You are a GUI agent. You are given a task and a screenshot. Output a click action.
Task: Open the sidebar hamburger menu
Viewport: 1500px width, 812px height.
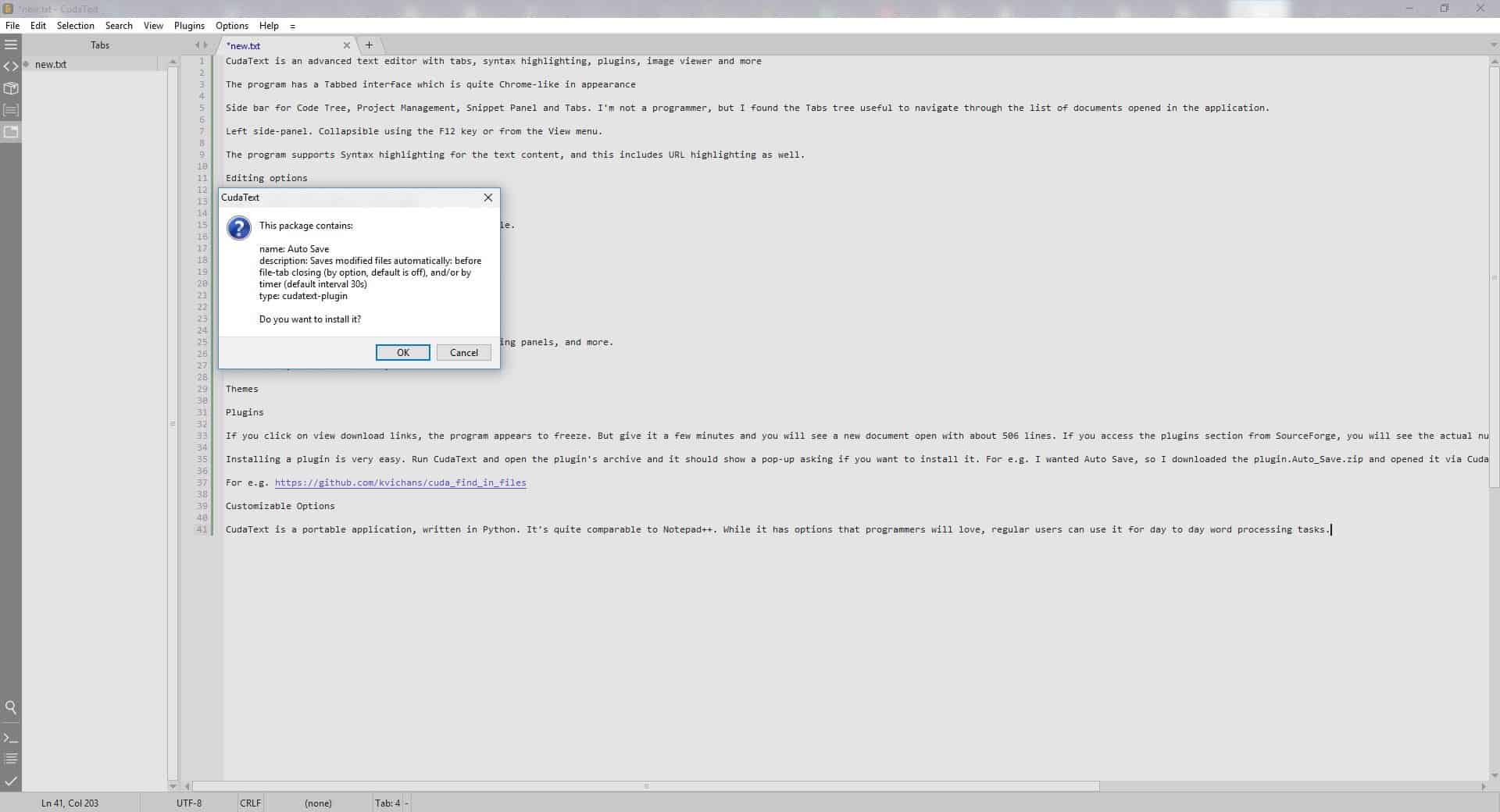pyautogui.click(x=11, y=45)
